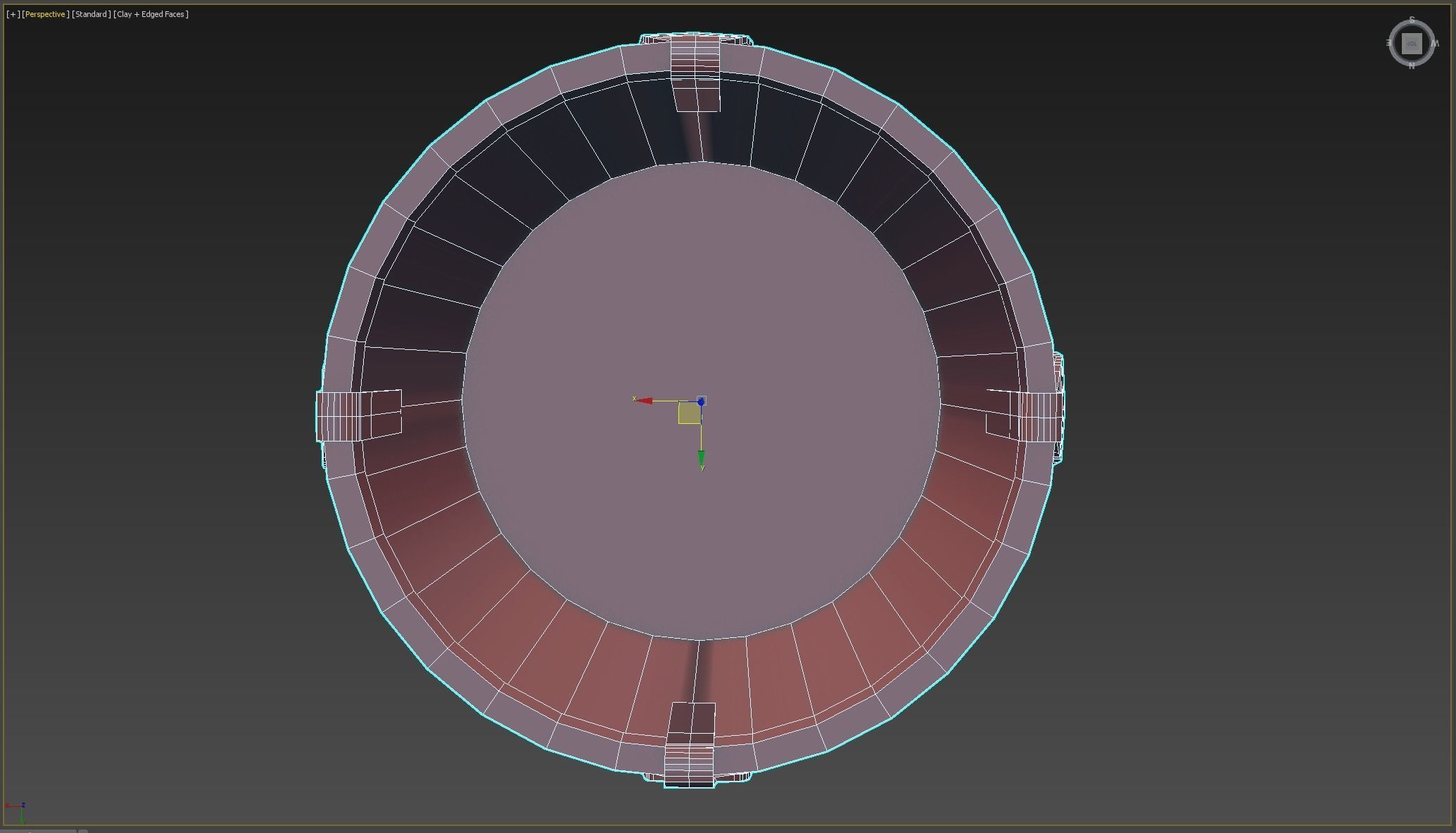Click the red X-axis gizmo arrow
Viewport: 1456px width, 833px height.
(644, 401)
